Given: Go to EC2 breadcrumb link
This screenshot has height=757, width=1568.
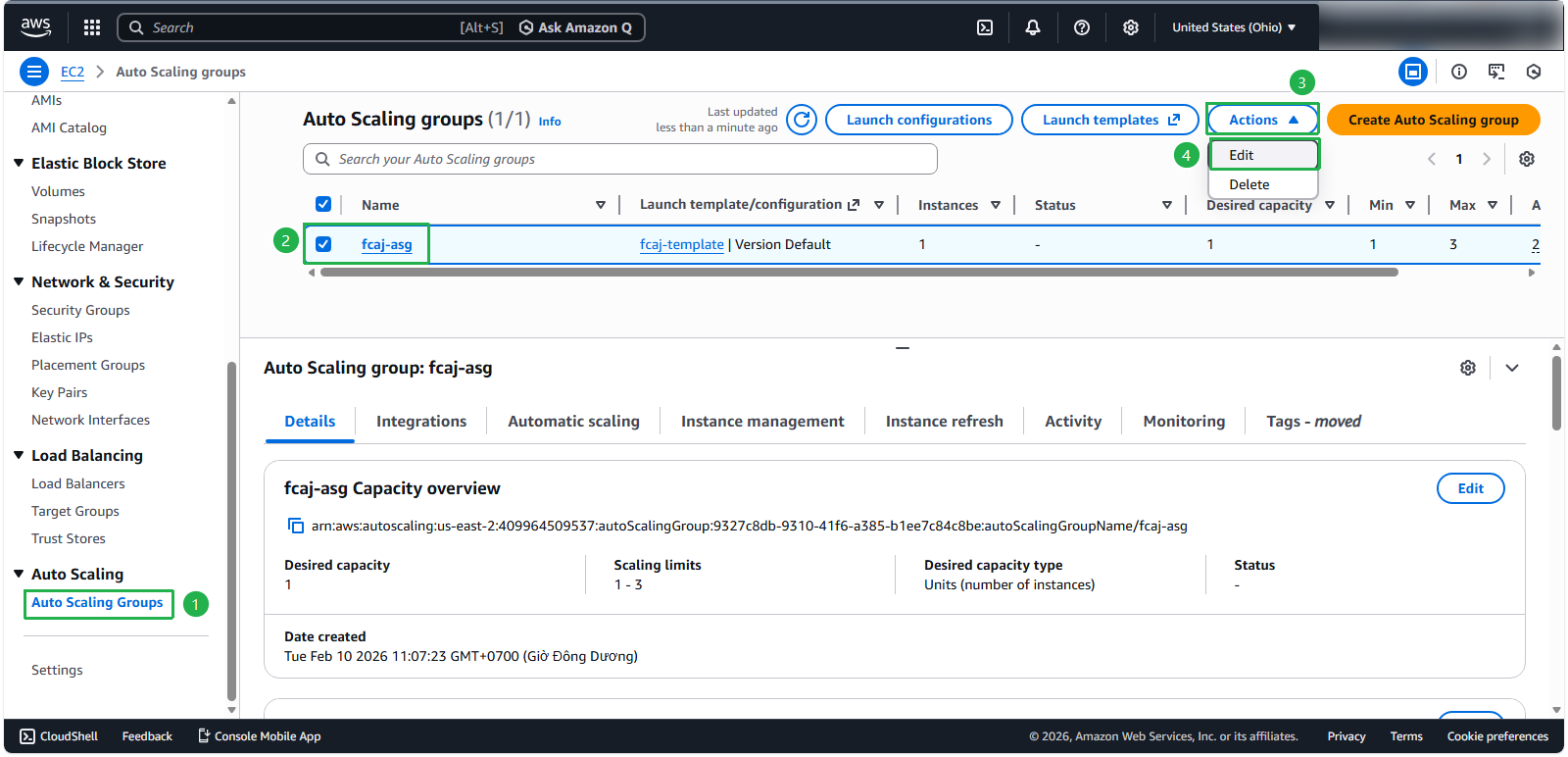Looking at the screenshot, I should tap(73, 72).
